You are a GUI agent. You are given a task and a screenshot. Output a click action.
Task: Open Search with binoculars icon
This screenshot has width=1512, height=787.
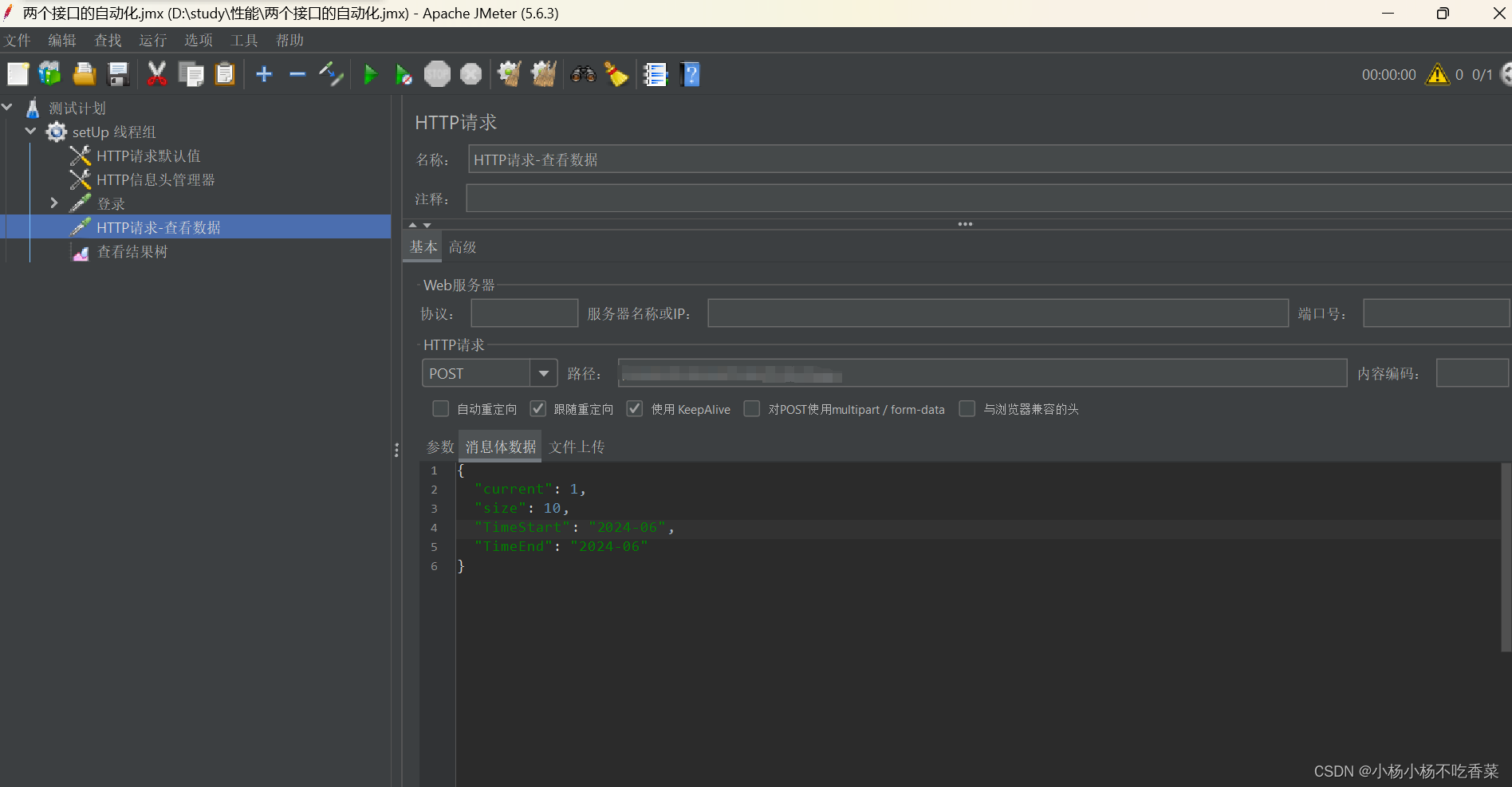[583, 74]
